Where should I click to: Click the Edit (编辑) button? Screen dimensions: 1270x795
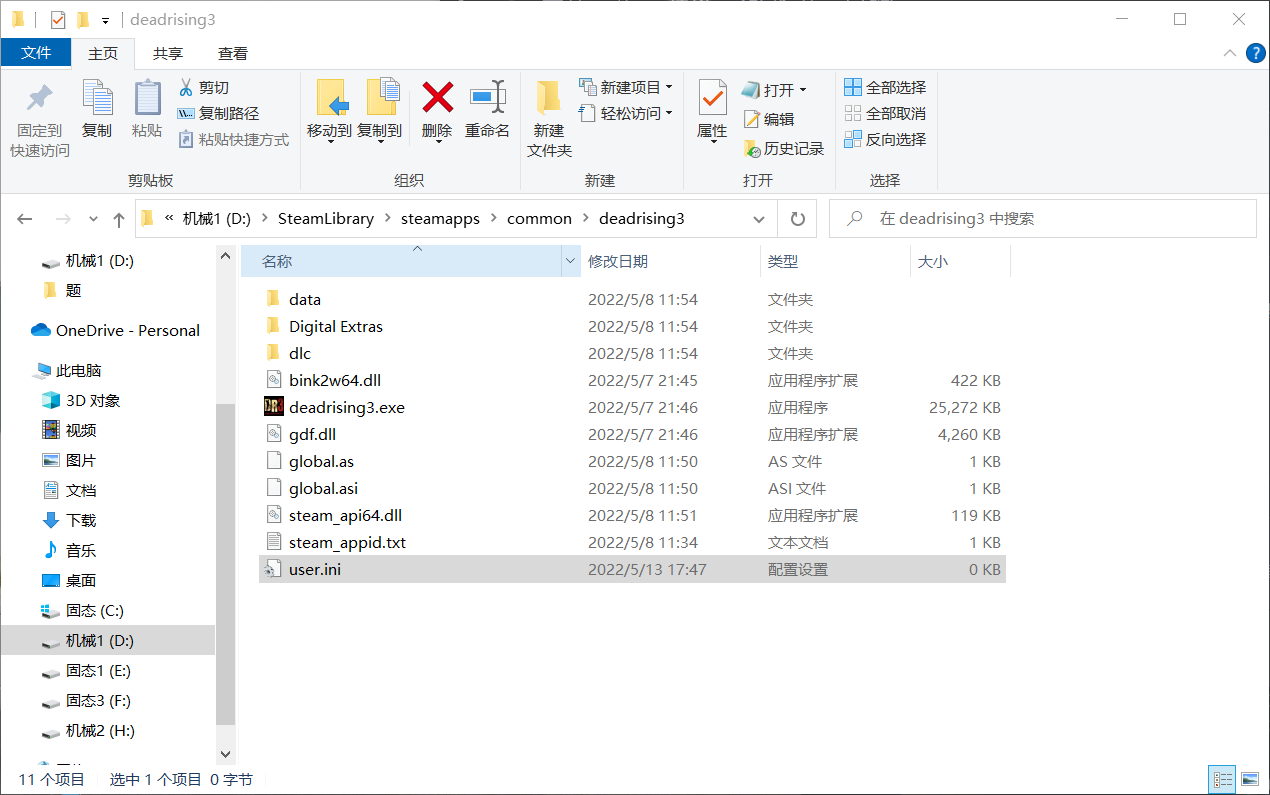(x=769, y=119)
